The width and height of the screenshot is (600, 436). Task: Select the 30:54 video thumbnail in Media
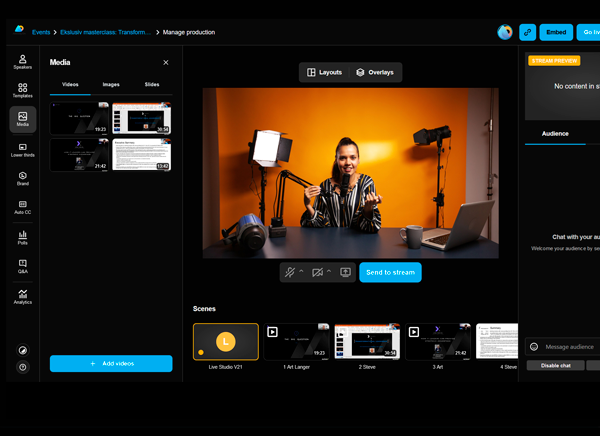(142, 118)
